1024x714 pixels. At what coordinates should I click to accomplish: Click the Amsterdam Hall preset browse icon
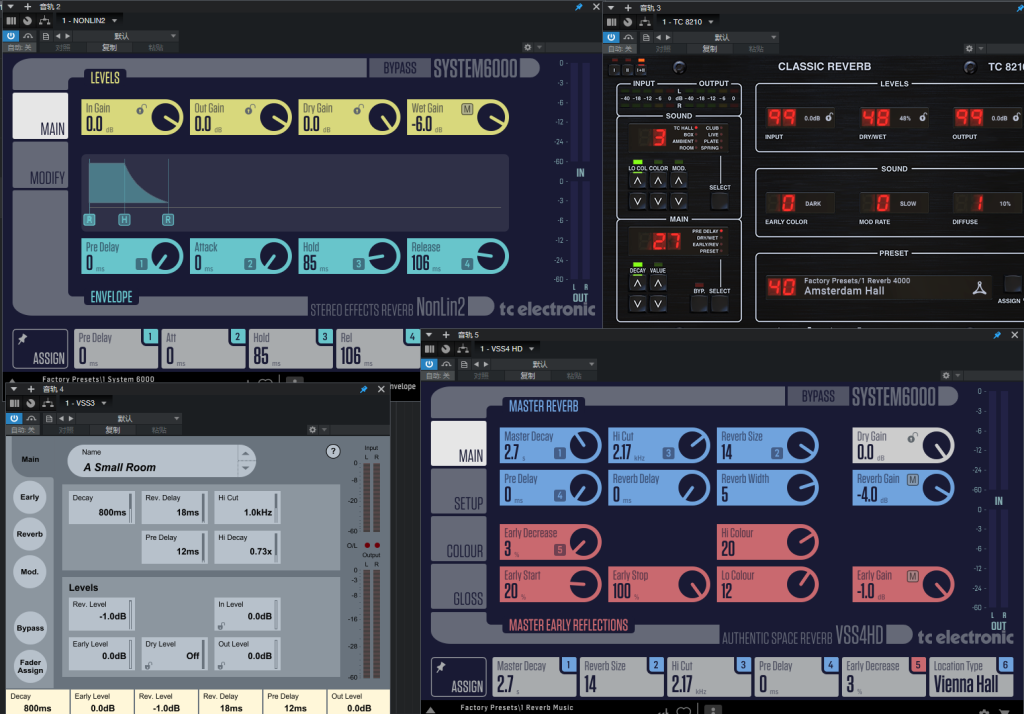(978, 289)
